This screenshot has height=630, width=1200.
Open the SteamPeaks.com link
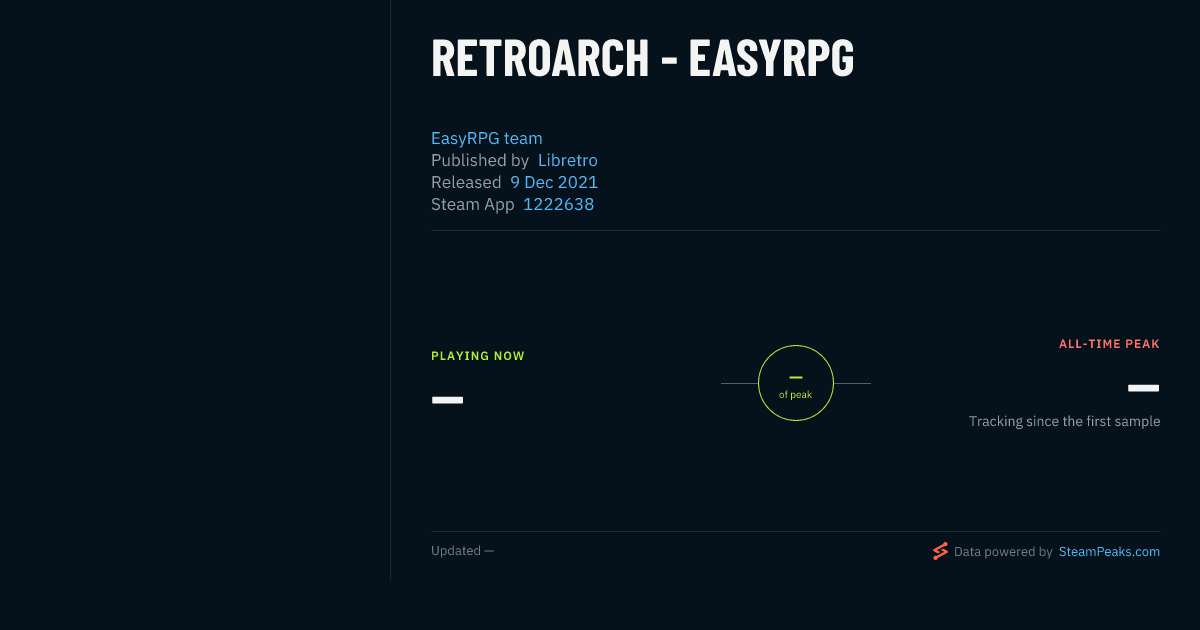click(1109, 551)
